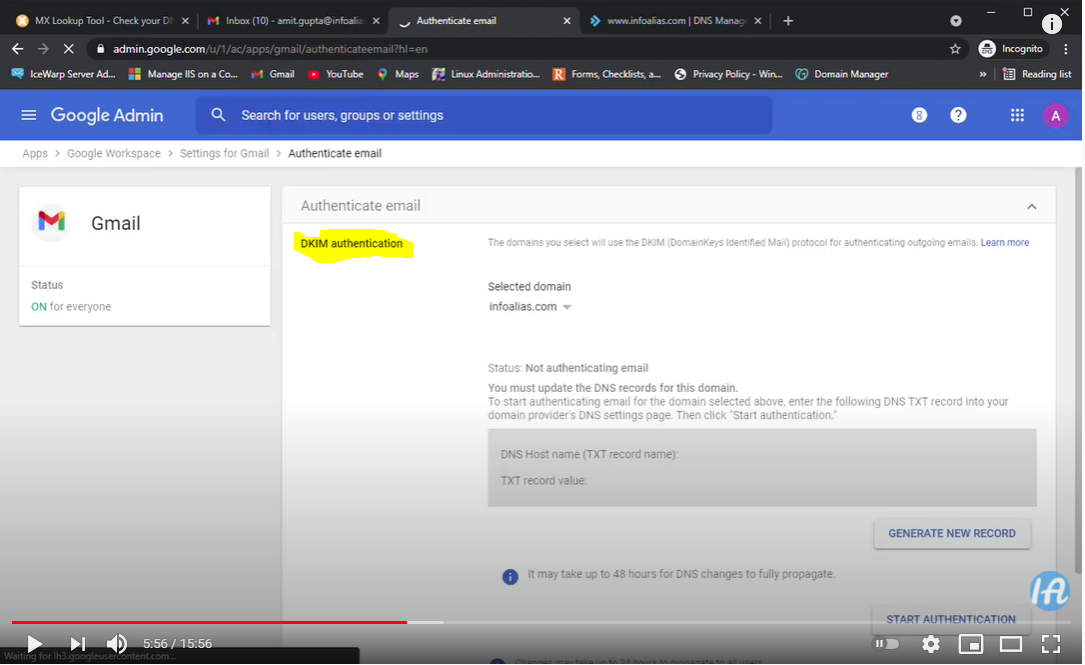Go to Apps in the breadcrumb
The image size is (1085, 665).
pyautogui.click(x=35, y=154)
